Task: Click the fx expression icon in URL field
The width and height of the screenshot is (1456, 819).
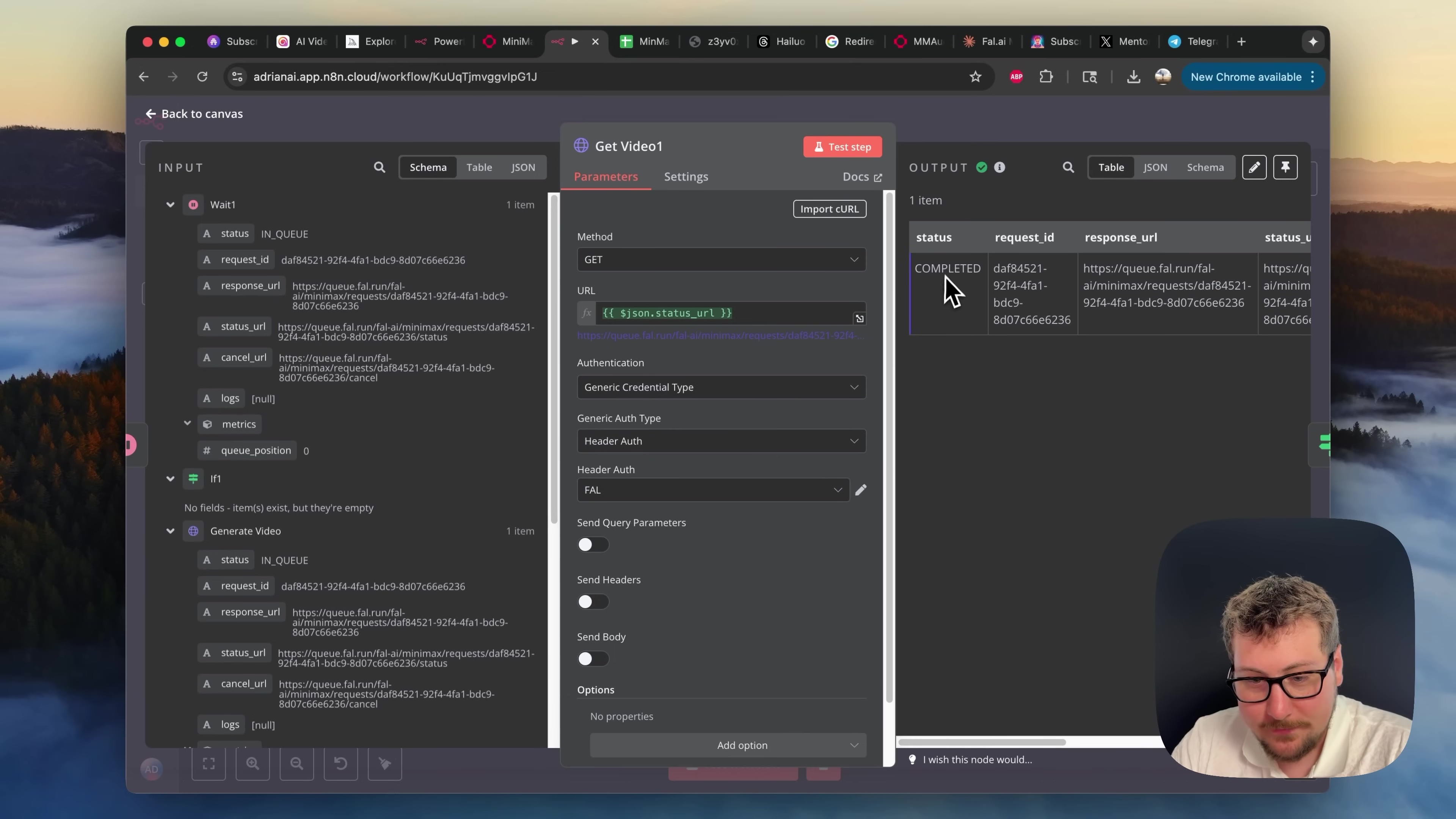Action: [586, 313]
